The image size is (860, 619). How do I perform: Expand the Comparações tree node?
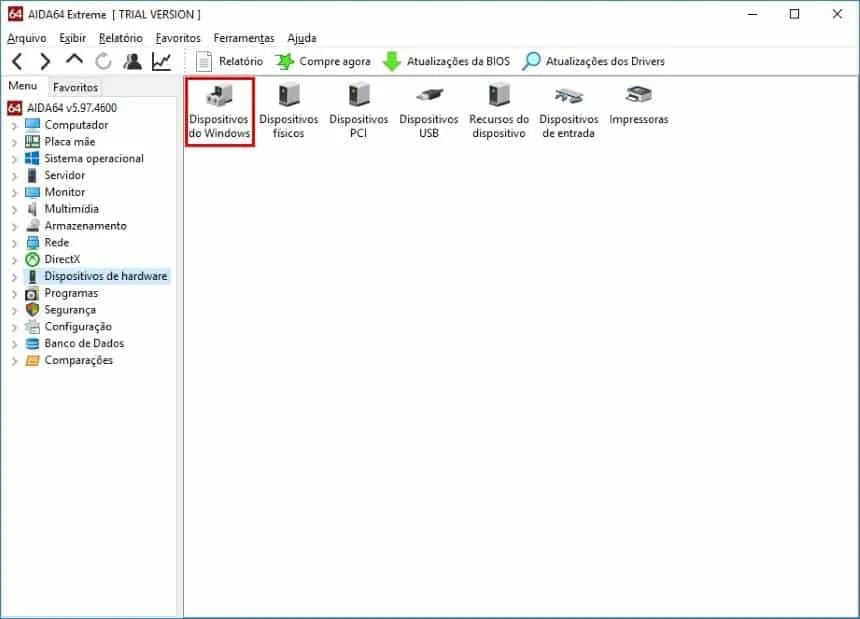tap(15, 361)
